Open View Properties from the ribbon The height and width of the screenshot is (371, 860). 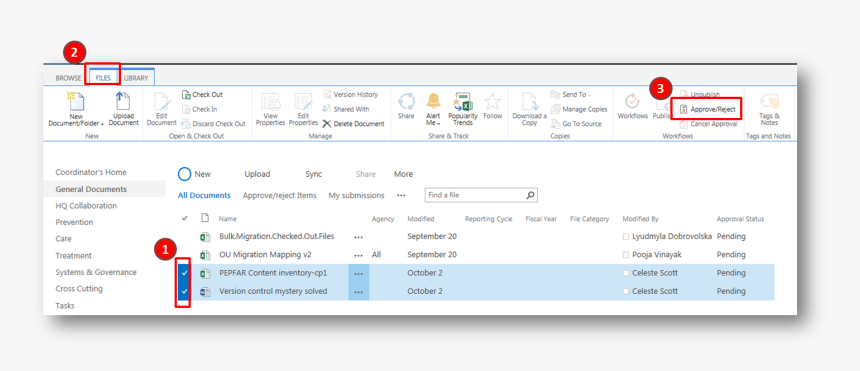tap(271, 109)
